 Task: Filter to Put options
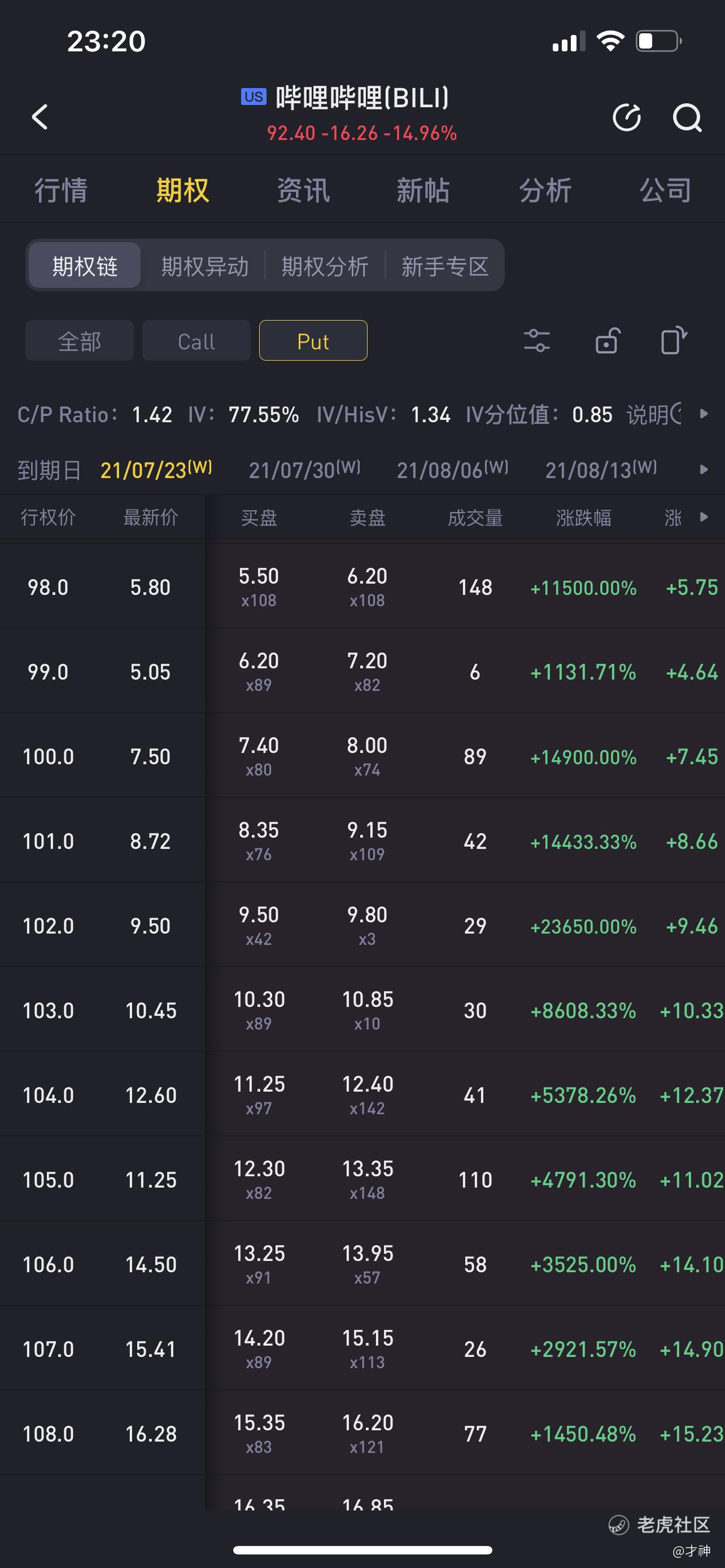pyautogui.click(x=313, y=341)
